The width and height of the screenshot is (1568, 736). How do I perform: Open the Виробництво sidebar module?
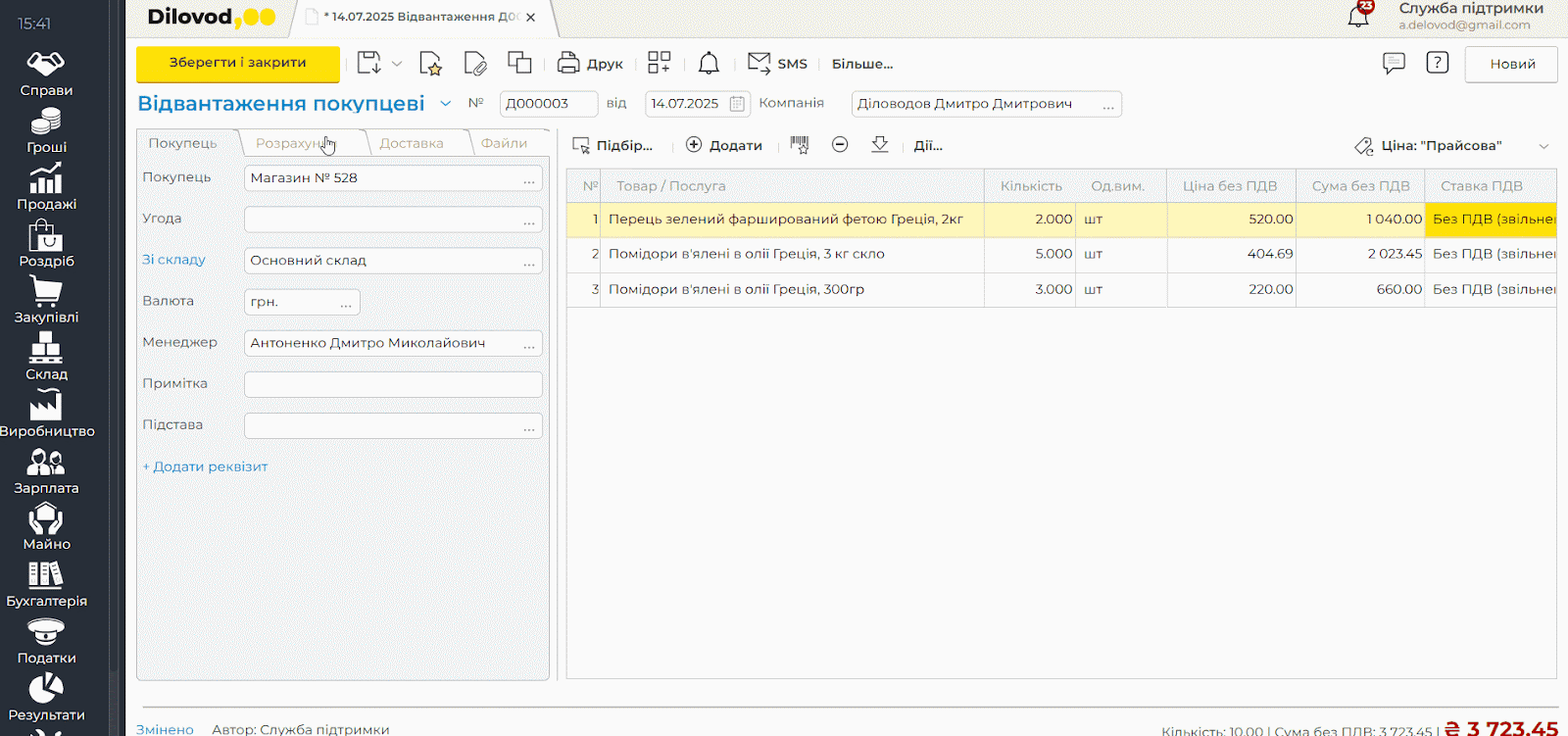click(46, 414)
